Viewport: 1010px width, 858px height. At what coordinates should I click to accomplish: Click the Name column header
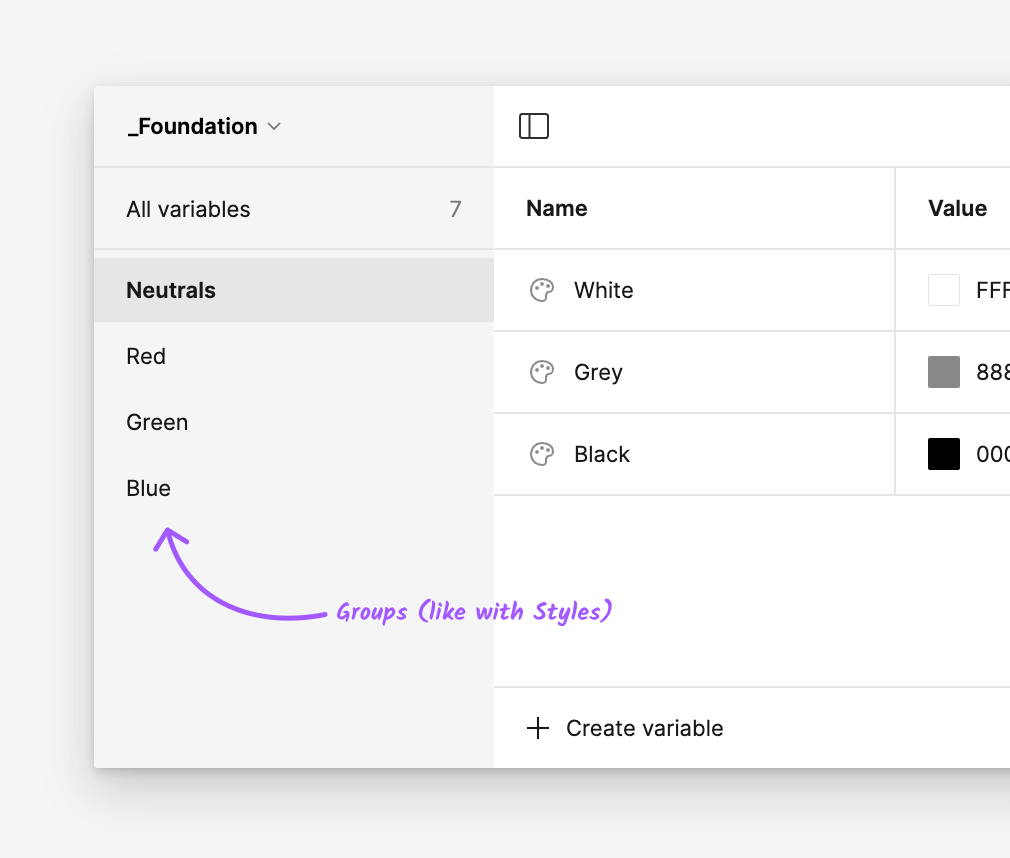click(556, 208)
